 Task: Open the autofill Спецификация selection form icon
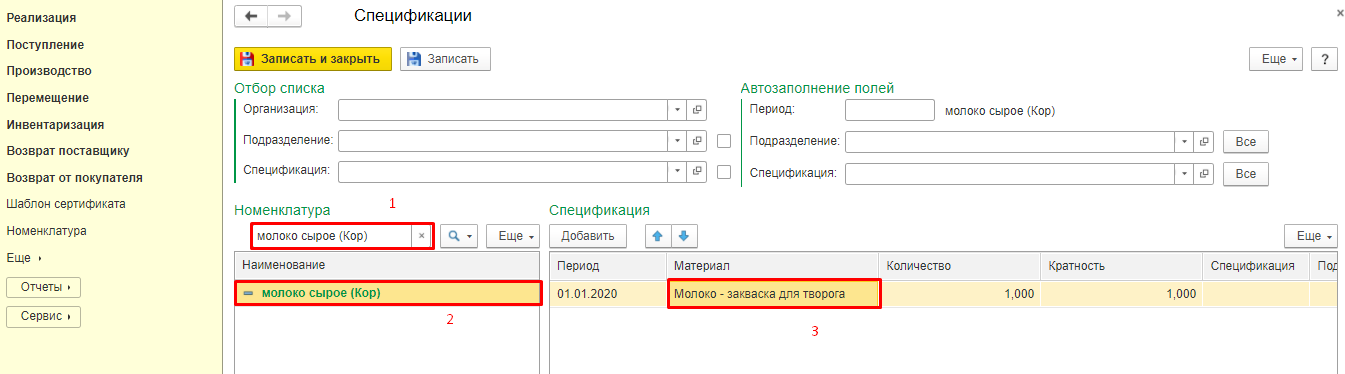click(x=1204, y=174)
